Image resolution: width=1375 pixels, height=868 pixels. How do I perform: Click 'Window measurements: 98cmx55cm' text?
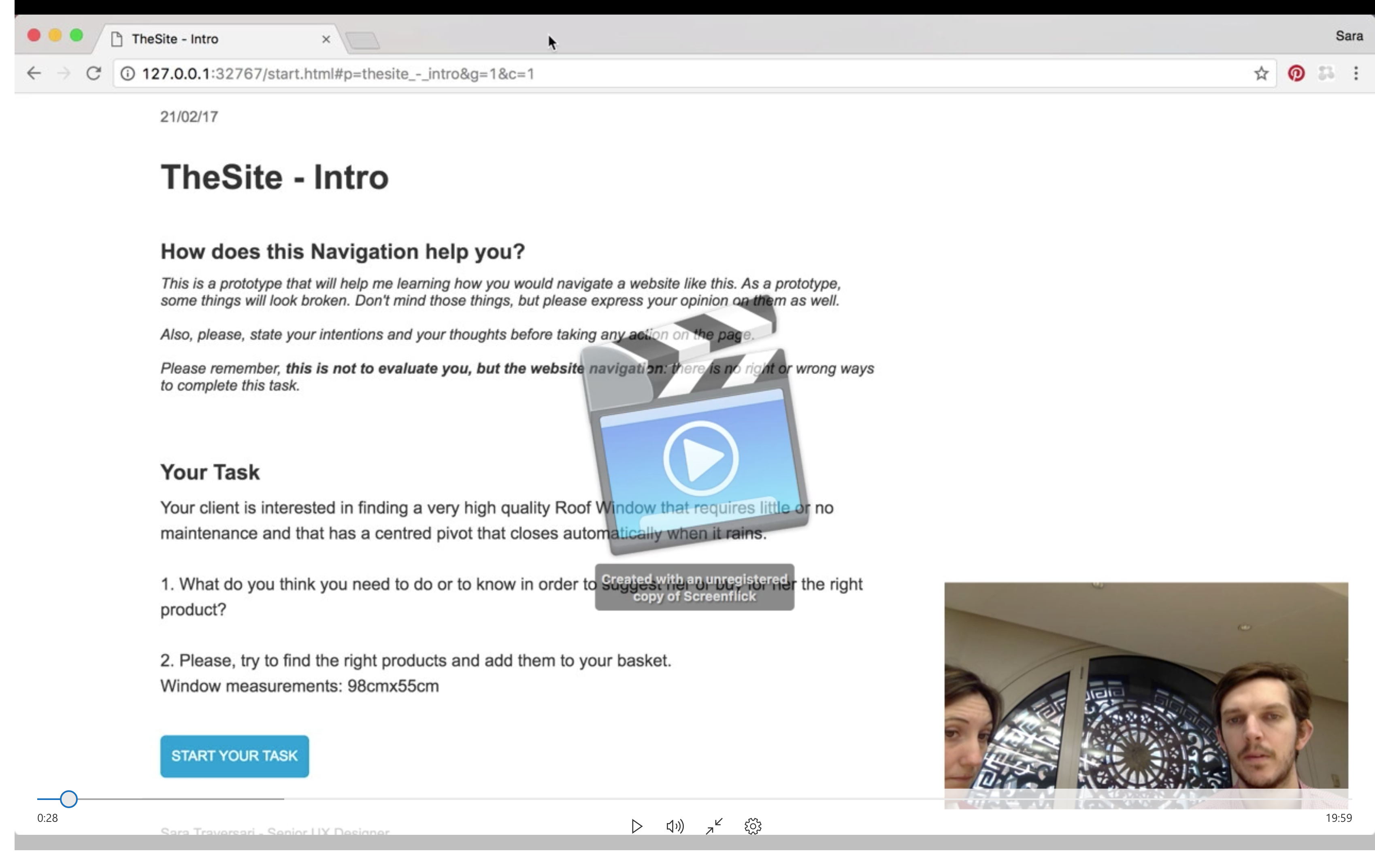300,686
